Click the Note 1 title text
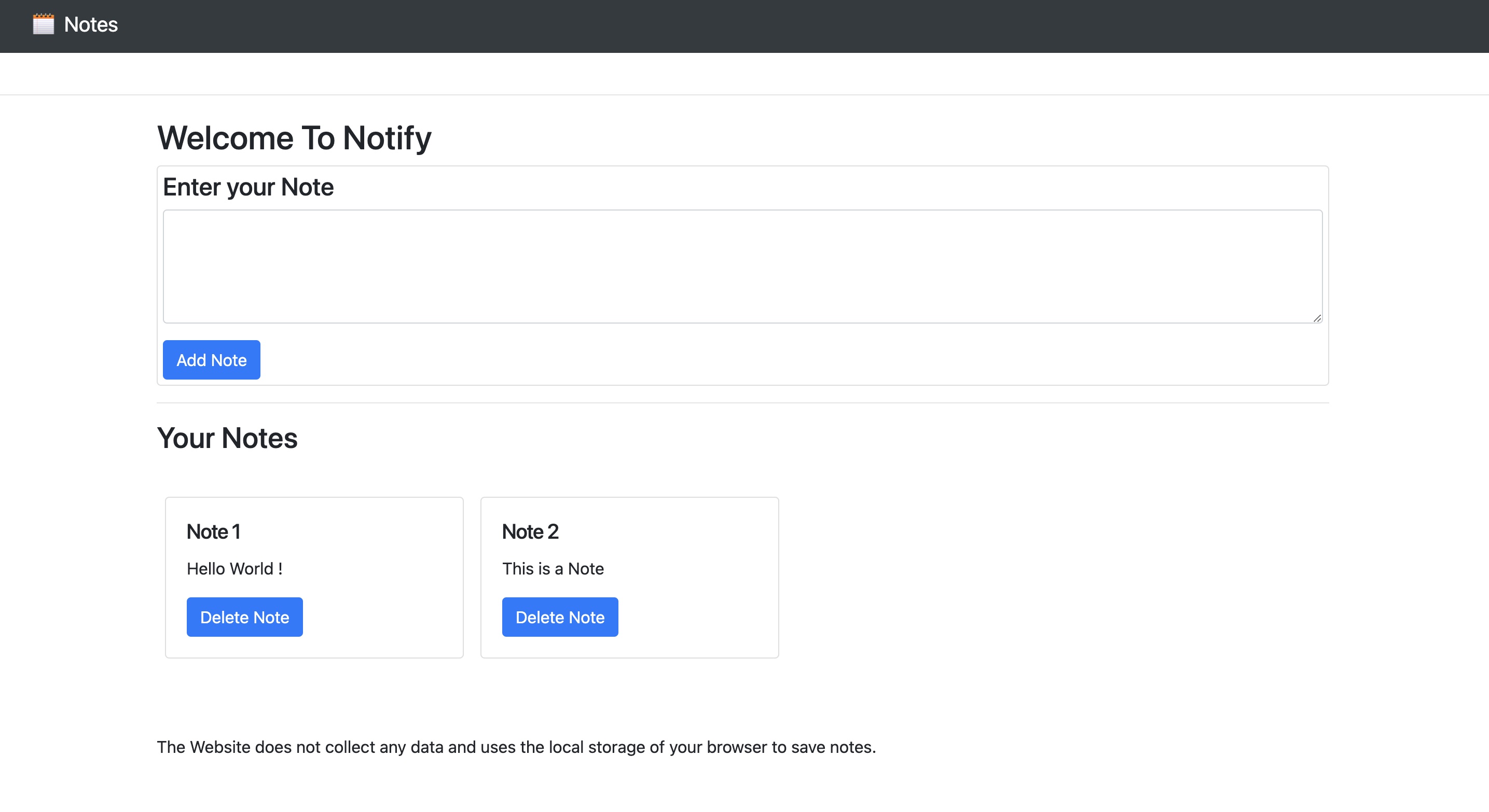The height and width of the screenshot is (812, 1489). pyautogui.click(x=213, y=531)
